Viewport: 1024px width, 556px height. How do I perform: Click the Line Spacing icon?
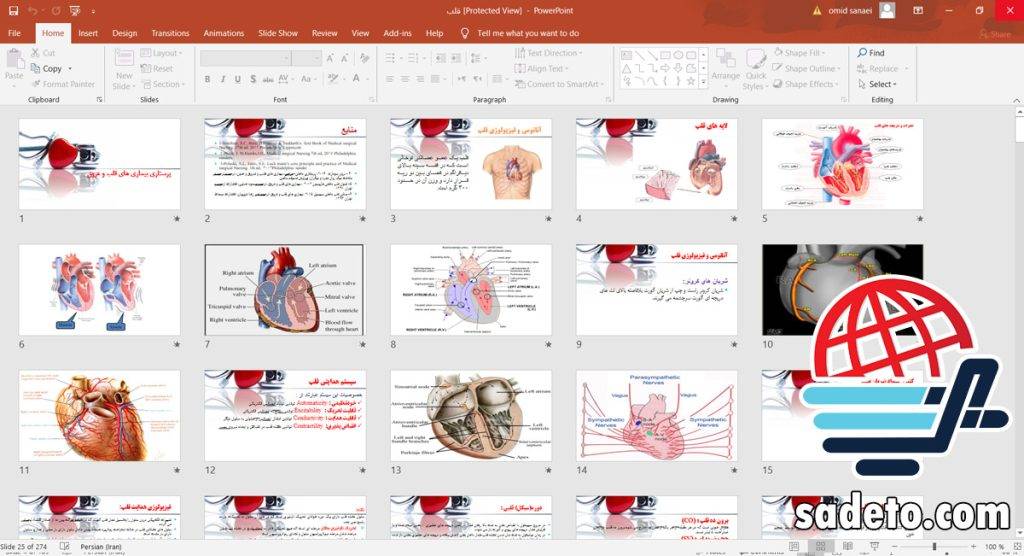point(476,58)
